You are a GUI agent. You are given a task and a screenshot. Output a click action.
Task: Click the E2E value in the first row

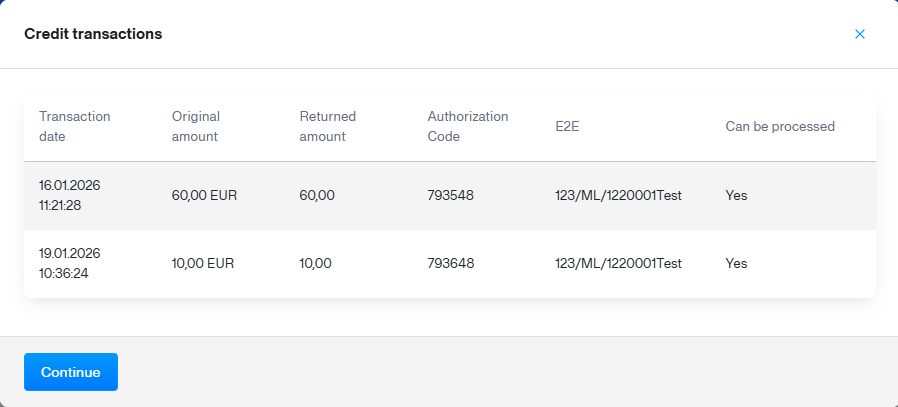pos(618,196)
